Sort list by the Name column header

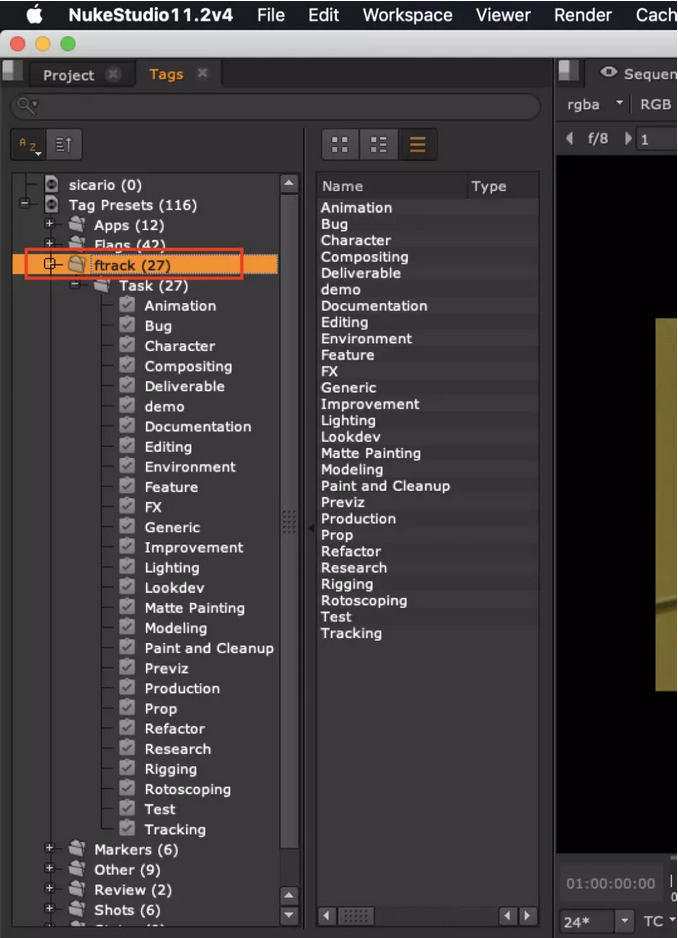(391, 186)
